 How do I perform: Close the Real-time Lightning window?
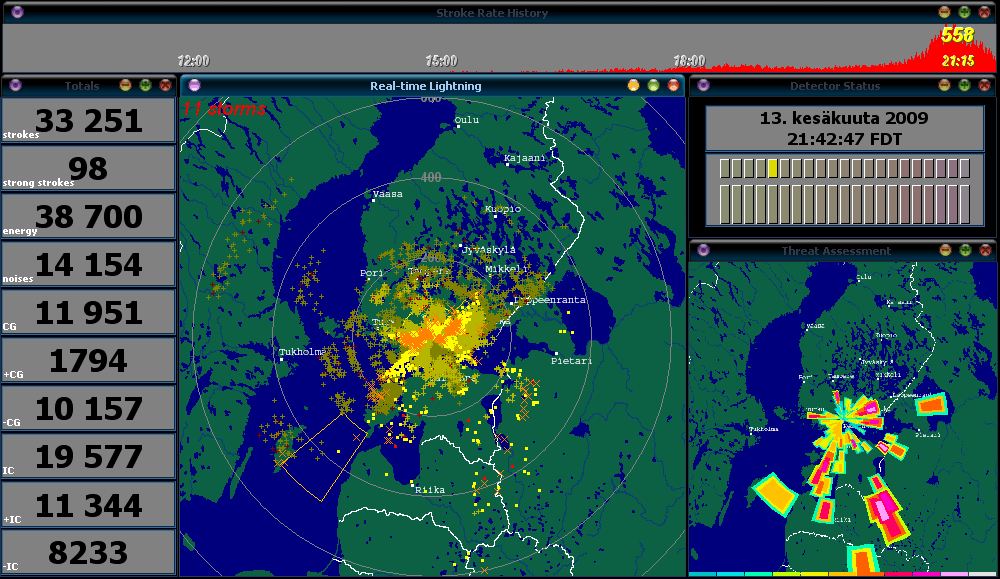[x=673, y=85]
